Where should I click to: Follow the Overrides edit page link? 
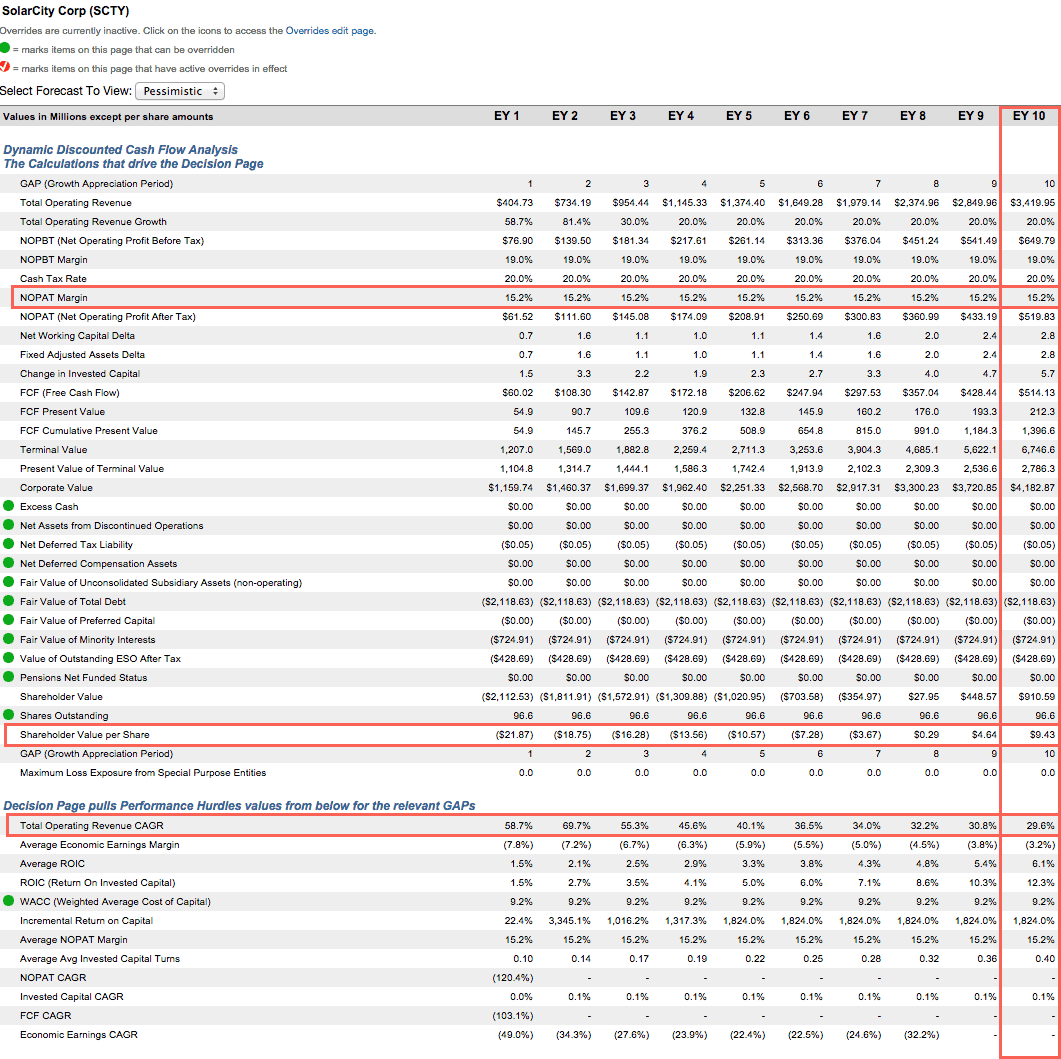(x=329, y=30)
